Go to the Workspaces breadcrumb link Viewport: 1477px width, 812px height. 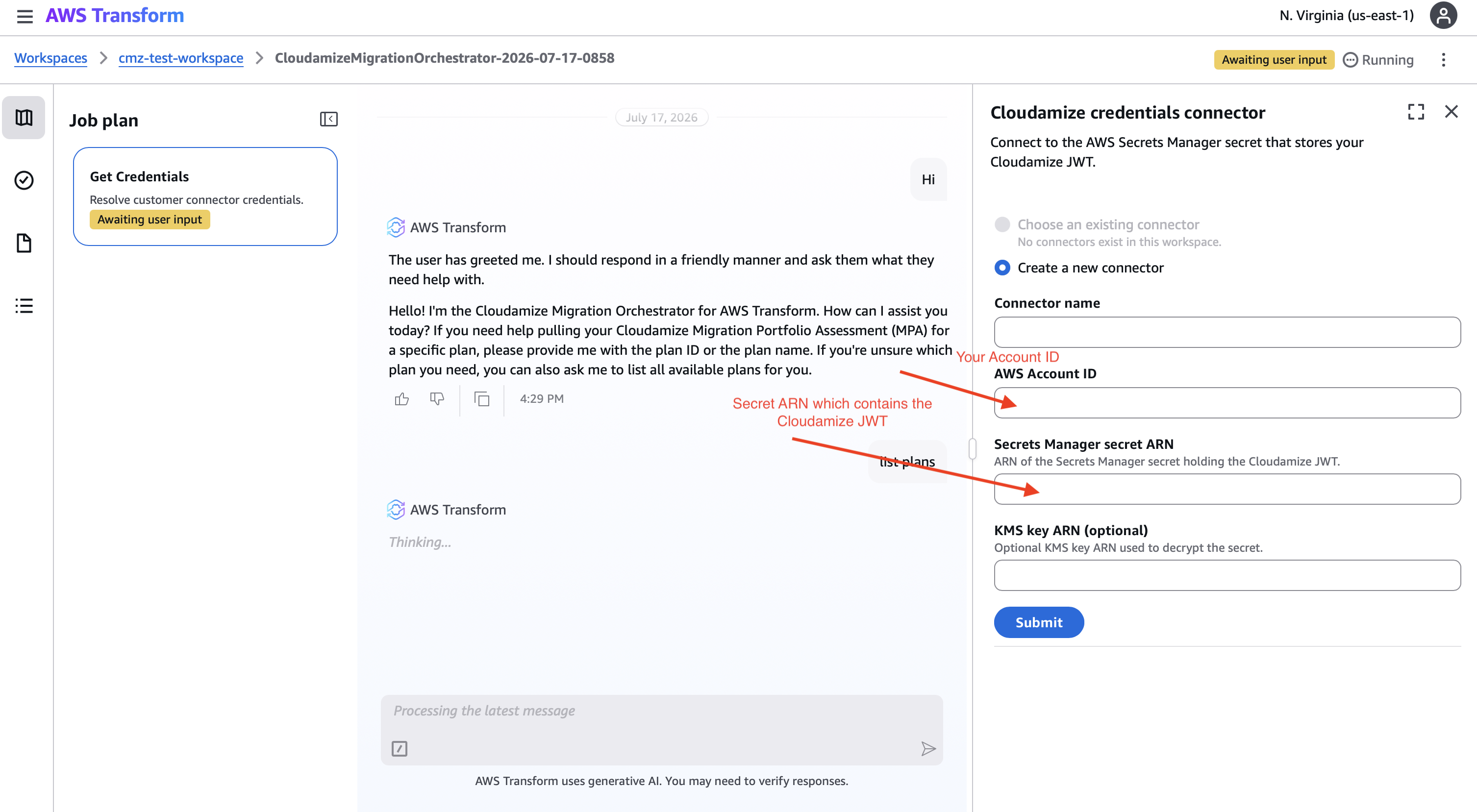pos(50,58)
